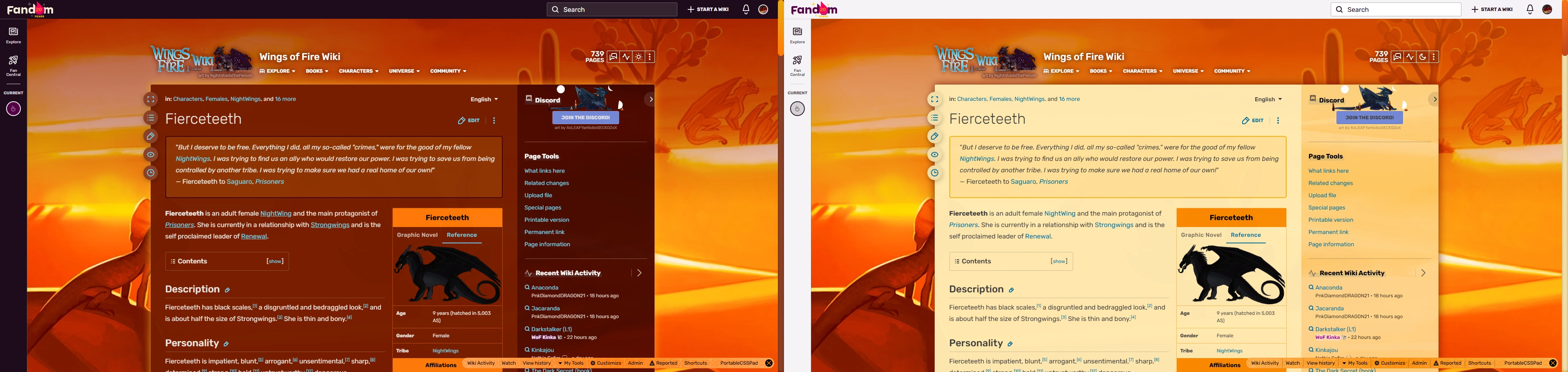This screenshot has width=1568, height=372.
Task: Switch to light theme using the sun icon
Action: point(639,57)
